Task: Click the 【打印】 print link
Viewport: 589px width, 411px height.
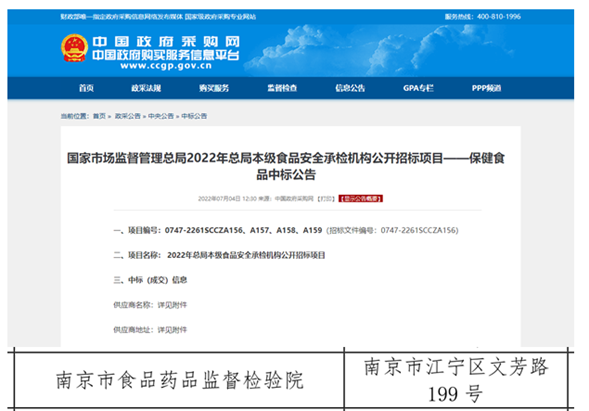Action: click(x=326, y=198)
